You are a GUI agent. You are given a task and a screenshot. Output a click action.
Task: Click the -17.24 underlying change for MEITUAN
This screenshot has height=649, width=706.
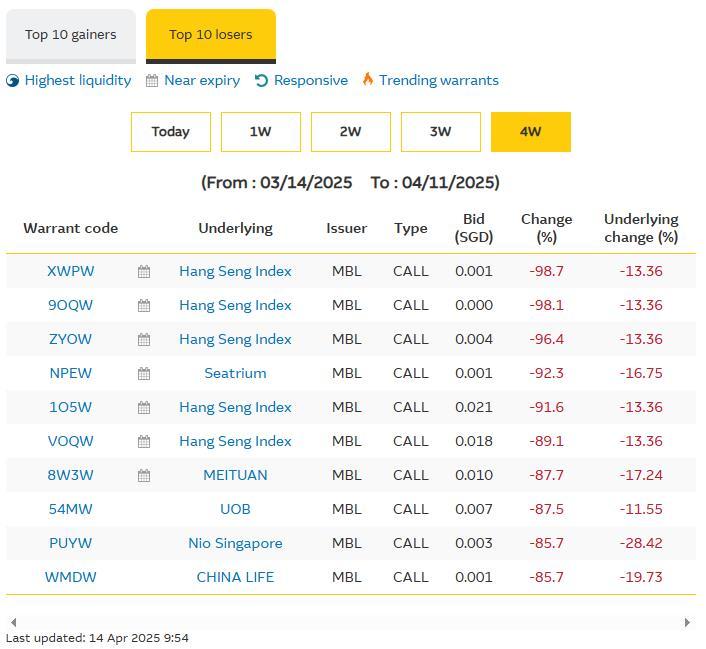(x=641, y=476)
